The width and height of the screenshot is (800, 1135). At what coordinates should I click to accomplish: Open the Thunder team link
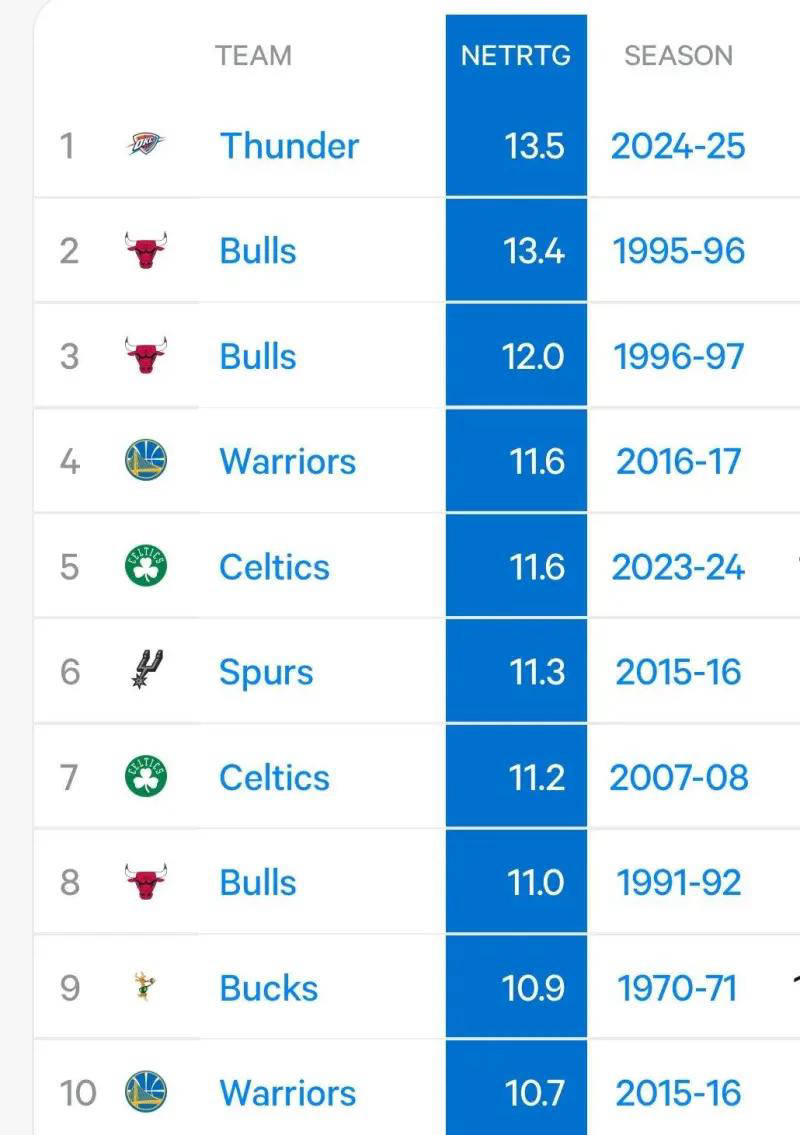(x=289, y=145)
